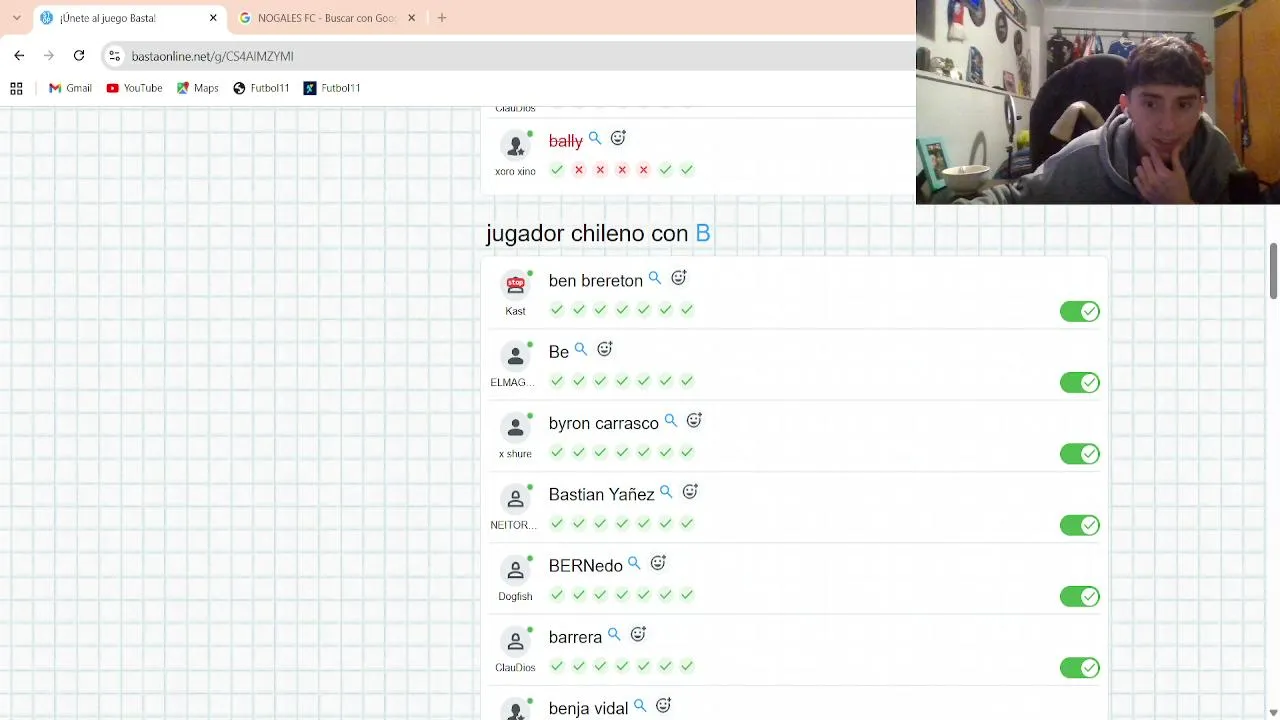Toggle approval switch for 'ben brereton'
This screenshot has height=720, width=1280.
point(1080,312)
